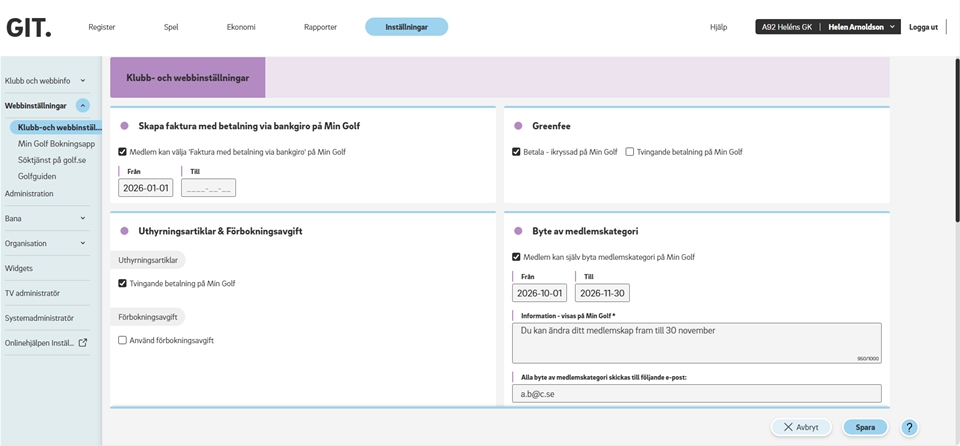Screen dimensions: 960x446
Task: Click Logga ut link
Action: coord(922,27)
